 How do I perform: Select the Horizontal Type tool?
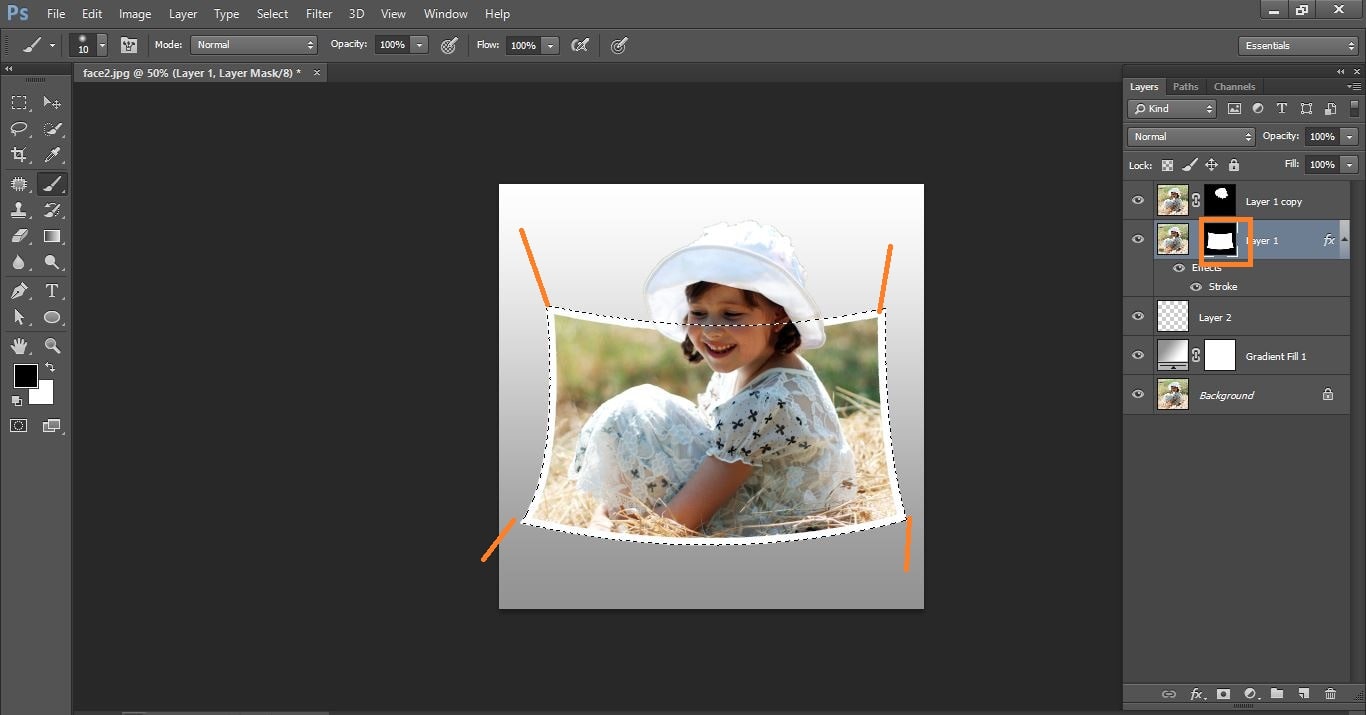click(52, 291)
